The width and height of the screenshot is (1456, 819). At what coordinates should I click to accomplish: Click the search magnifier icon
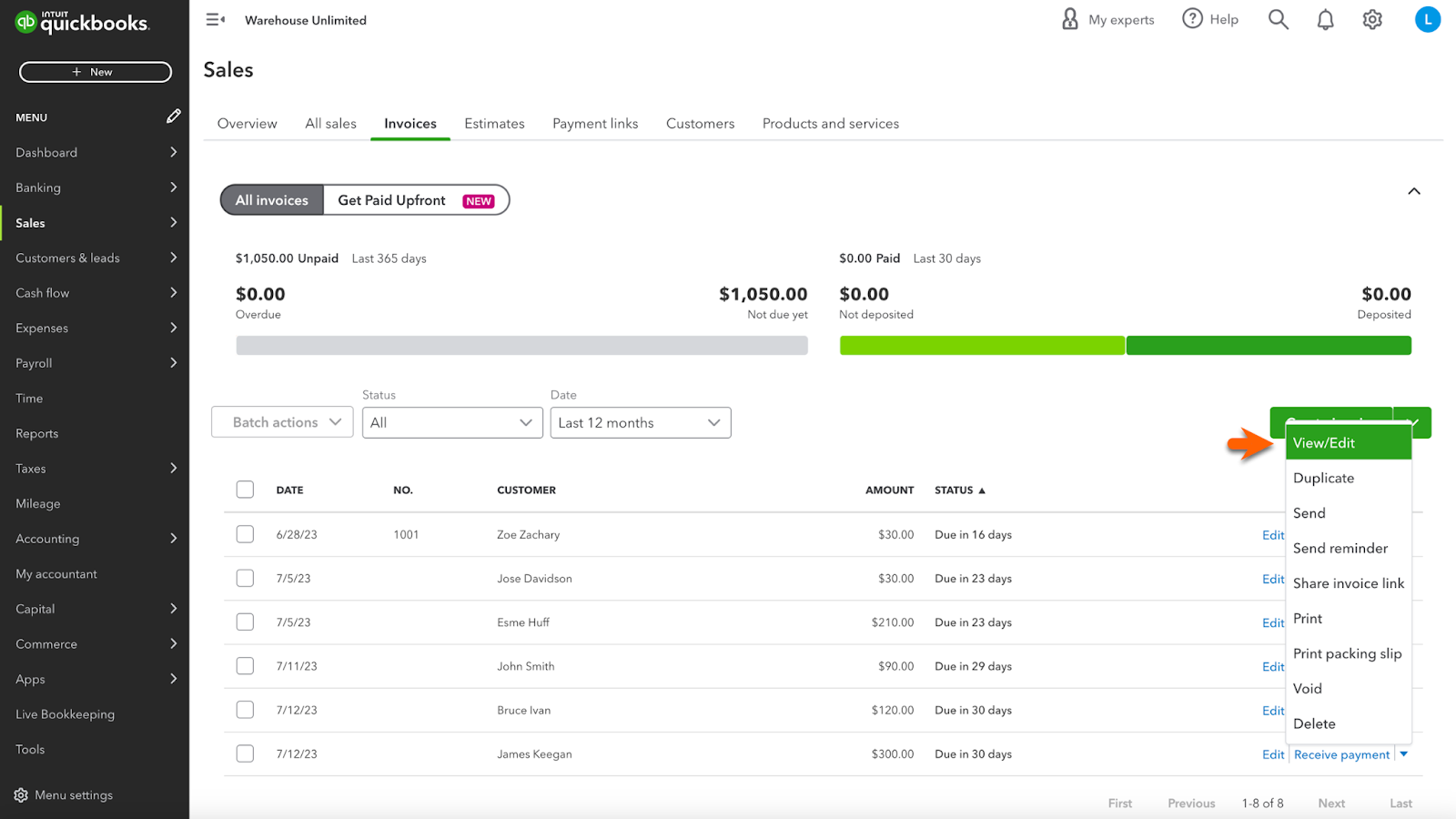pyautogui.click(x=1278, y=19)
